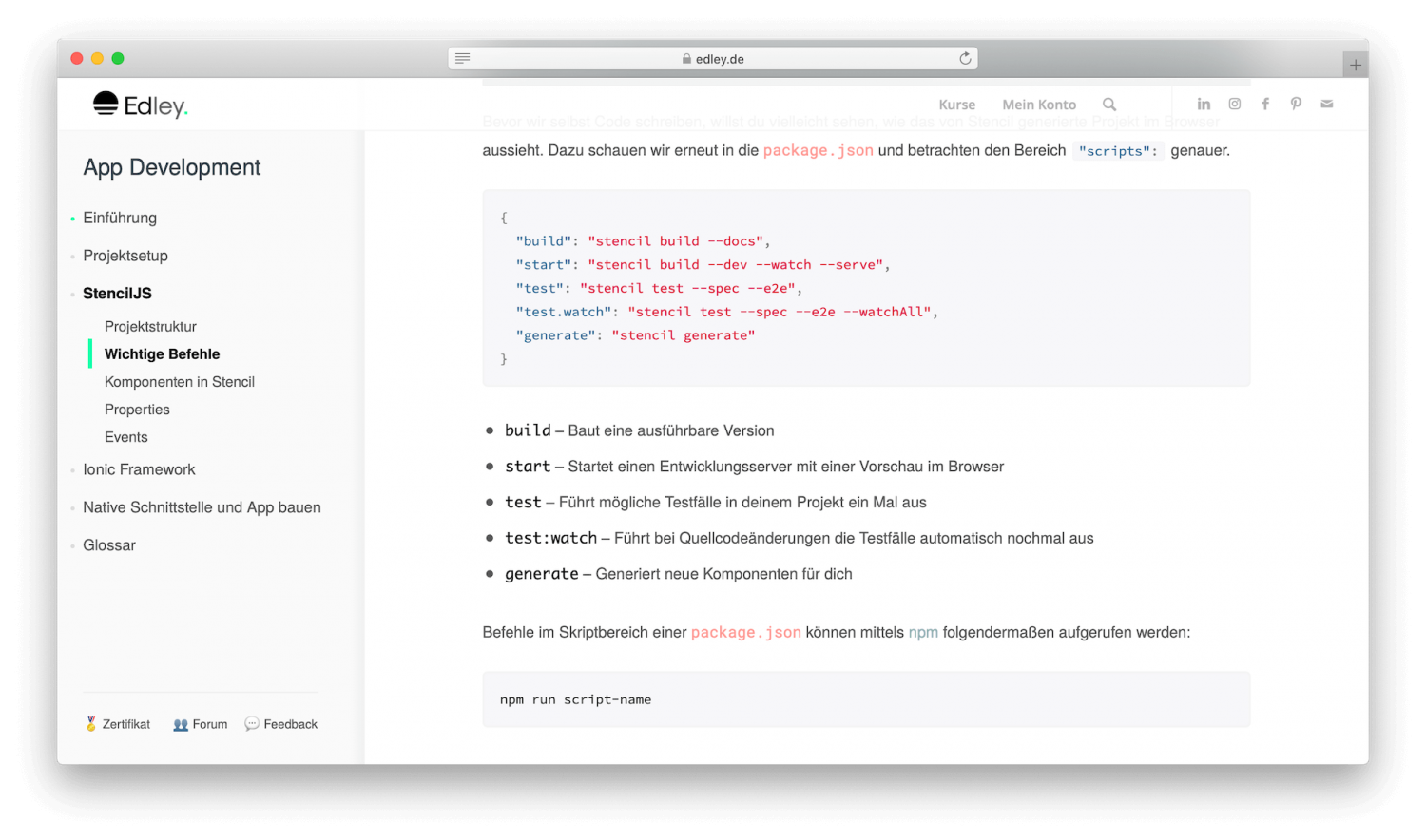Click the search magnifier icon
Viewport: 1426px width, 840px height.
point(1109,105)
